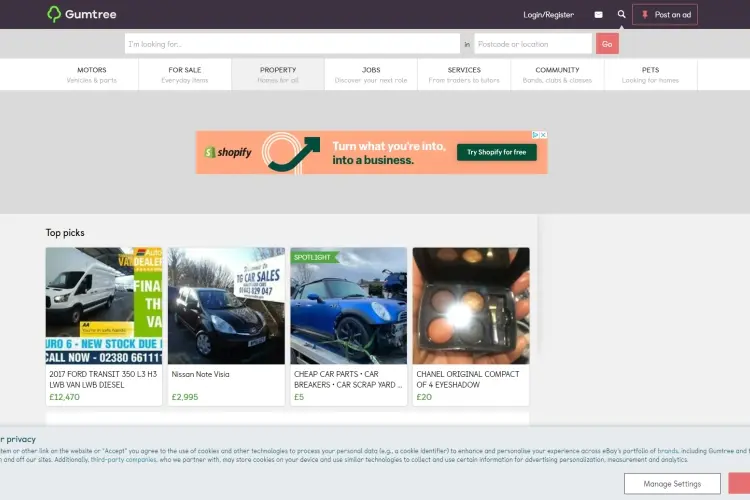This screenshot has height=500, width=750.
Task: Click Turn what you're into Shopify ad text
Action: tap(388, 153)
